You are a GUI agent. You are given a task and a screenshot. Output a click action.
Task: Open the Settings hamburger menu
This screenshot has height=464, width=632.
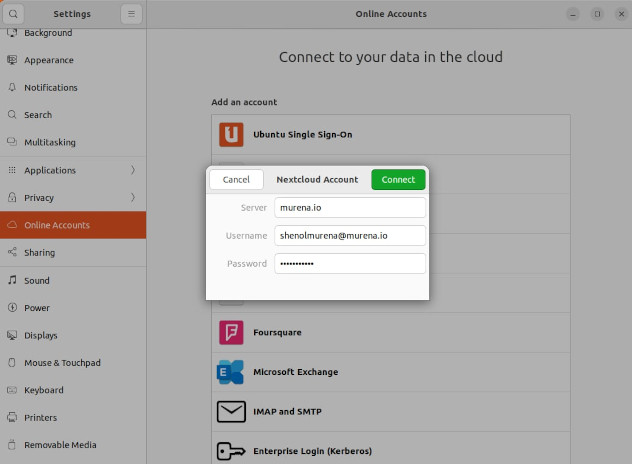[x=132, y=14]
